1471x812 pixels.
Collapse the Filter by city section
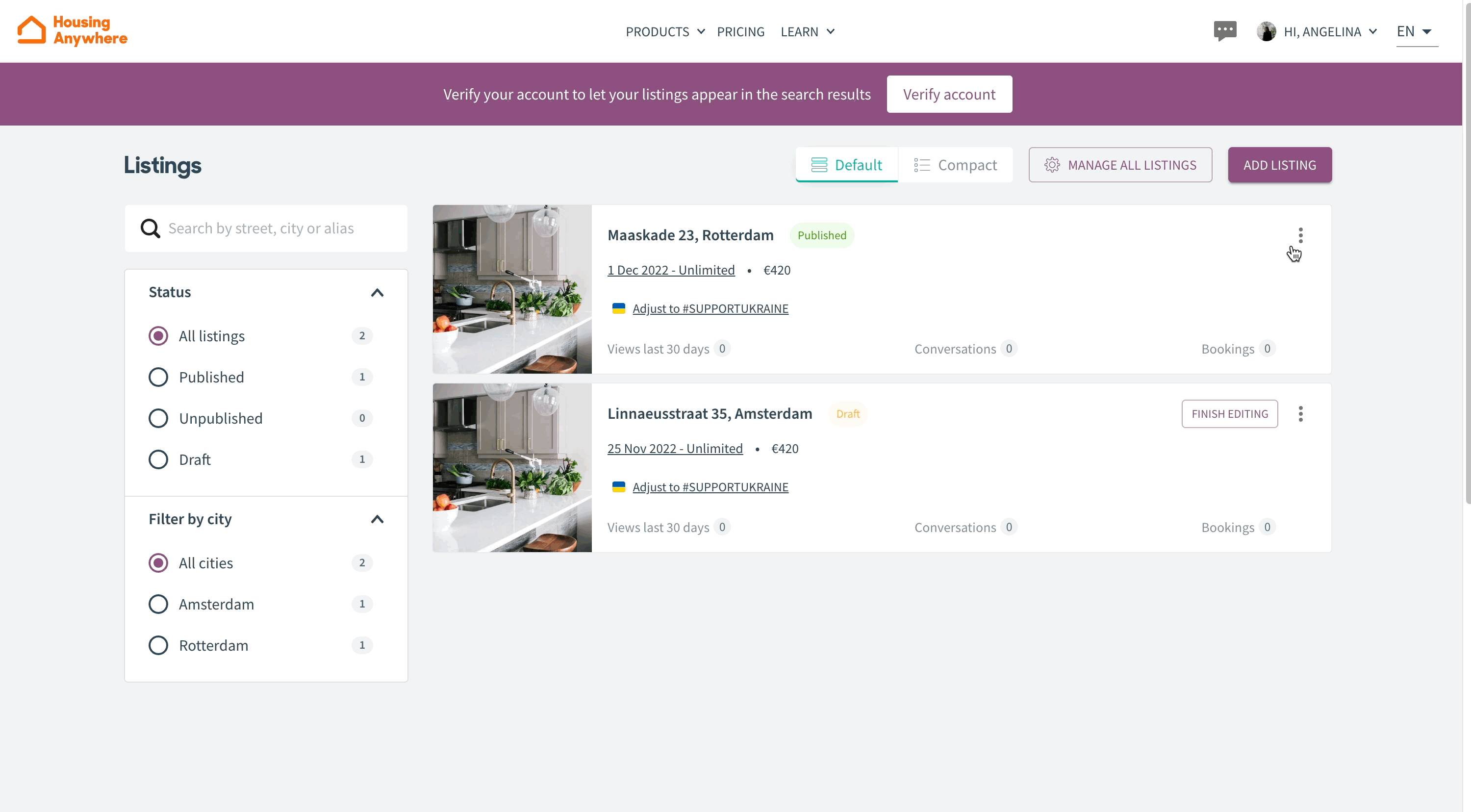(377, 519)
